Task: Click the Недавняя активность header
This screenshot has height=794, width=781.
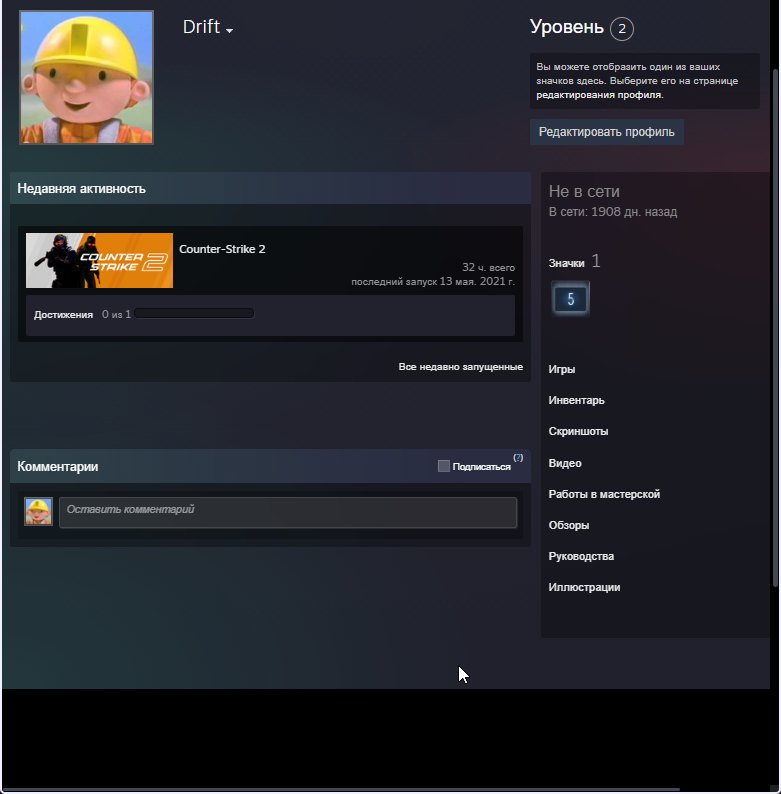Action: click(270, 188)
